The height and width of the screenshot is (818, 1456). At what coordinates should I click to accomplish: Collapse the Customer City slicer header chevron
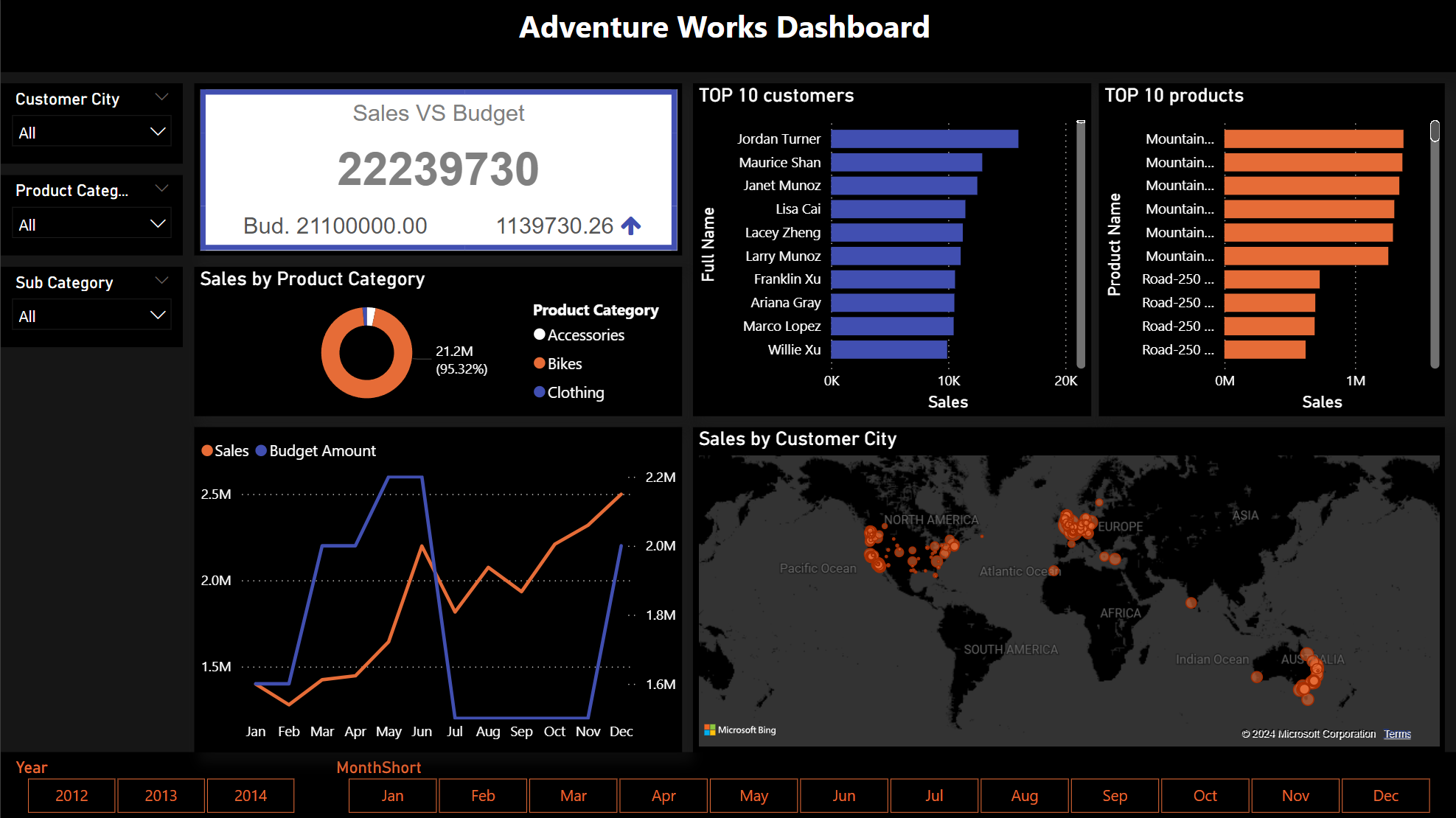(x=161, y=97)
